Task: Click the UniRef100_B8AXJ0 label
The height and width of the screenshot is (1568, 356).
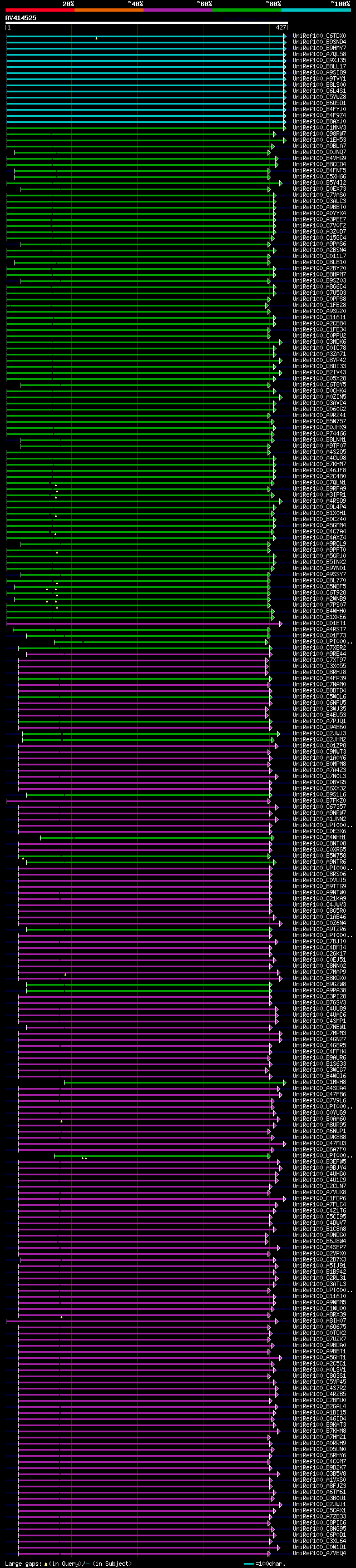Action: click(x=319, y=121)
